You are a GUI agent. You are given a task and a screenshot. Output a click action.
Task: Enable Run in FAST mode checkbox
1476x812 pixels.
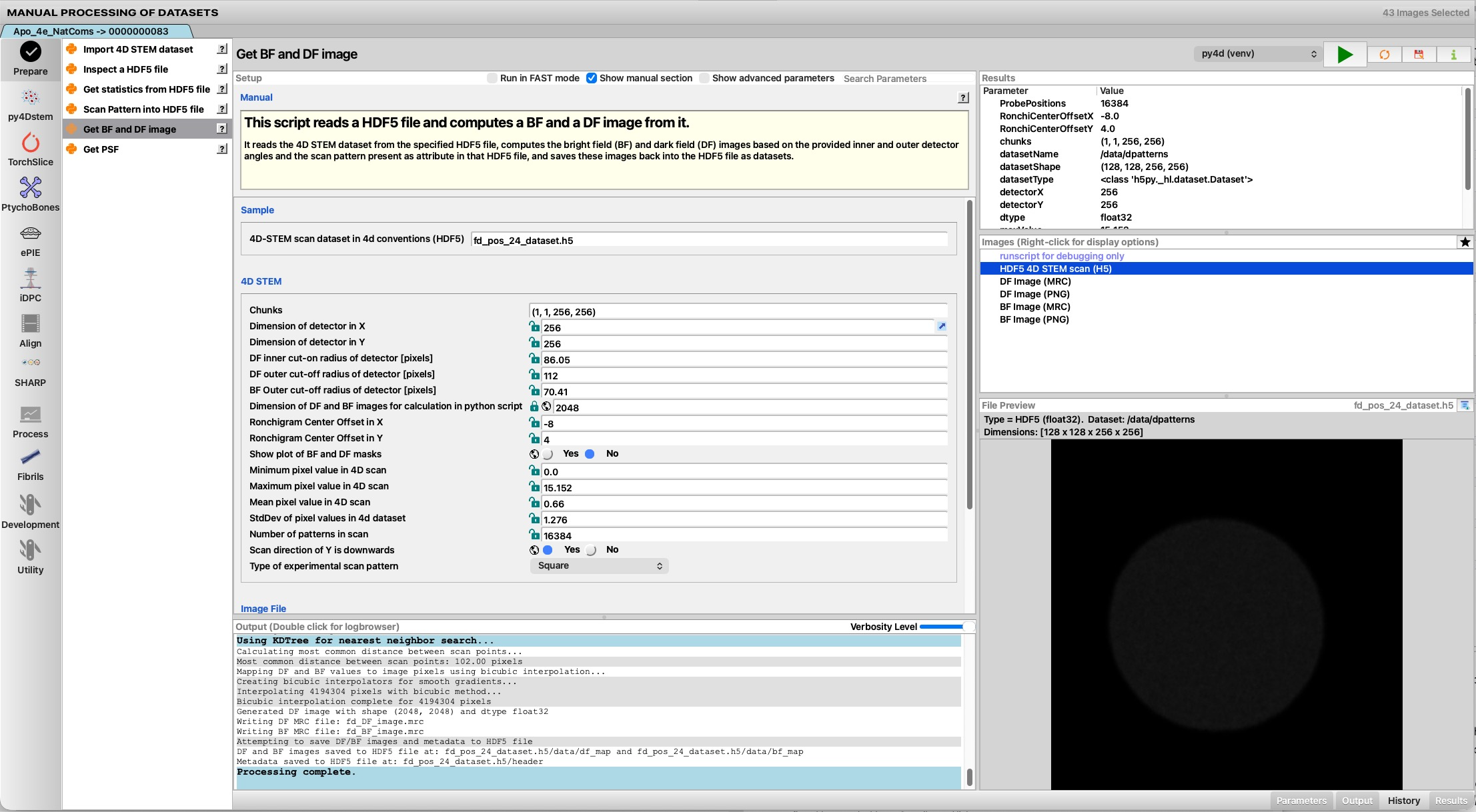coord(492,78)
